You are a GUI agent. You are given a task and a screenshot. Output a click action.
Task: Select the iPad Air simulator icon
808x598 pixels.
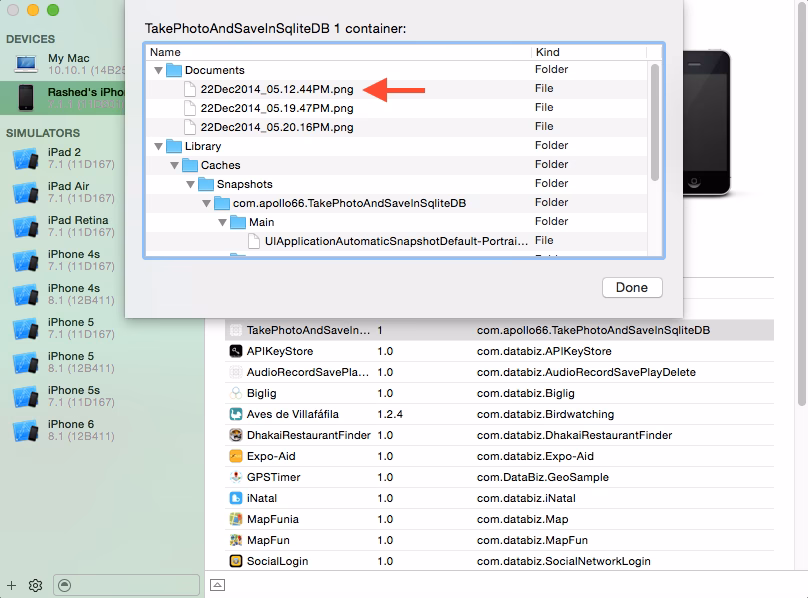25,193
